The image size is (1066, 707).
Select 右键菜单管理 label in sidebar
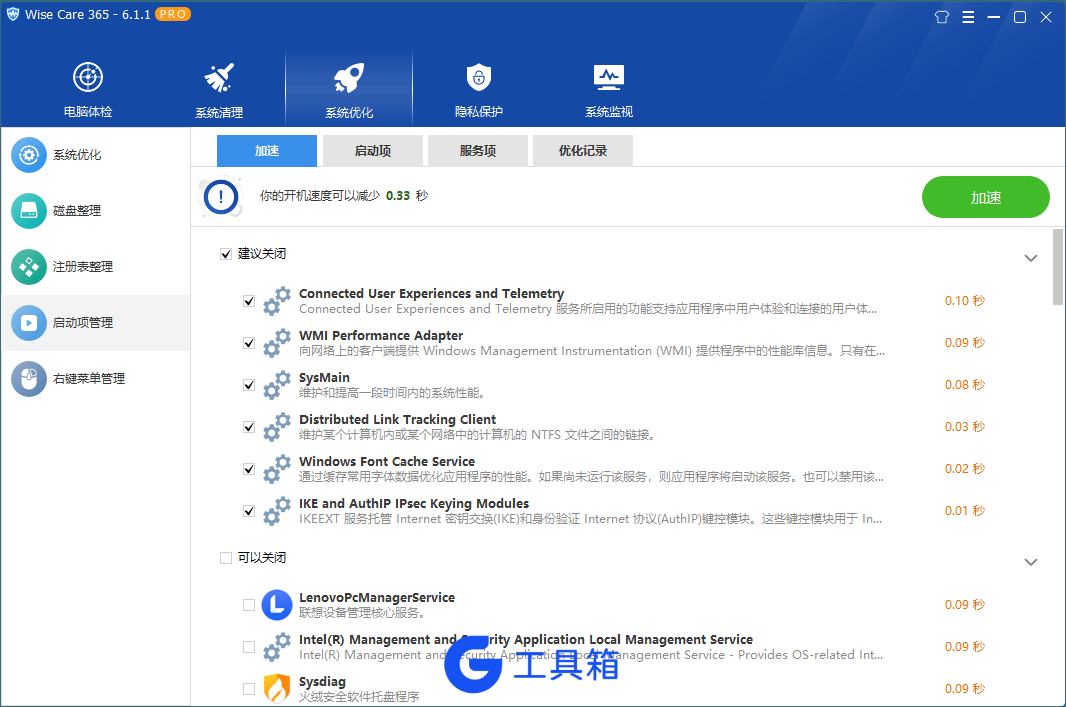pyautogui.click(x=89, y=379)
